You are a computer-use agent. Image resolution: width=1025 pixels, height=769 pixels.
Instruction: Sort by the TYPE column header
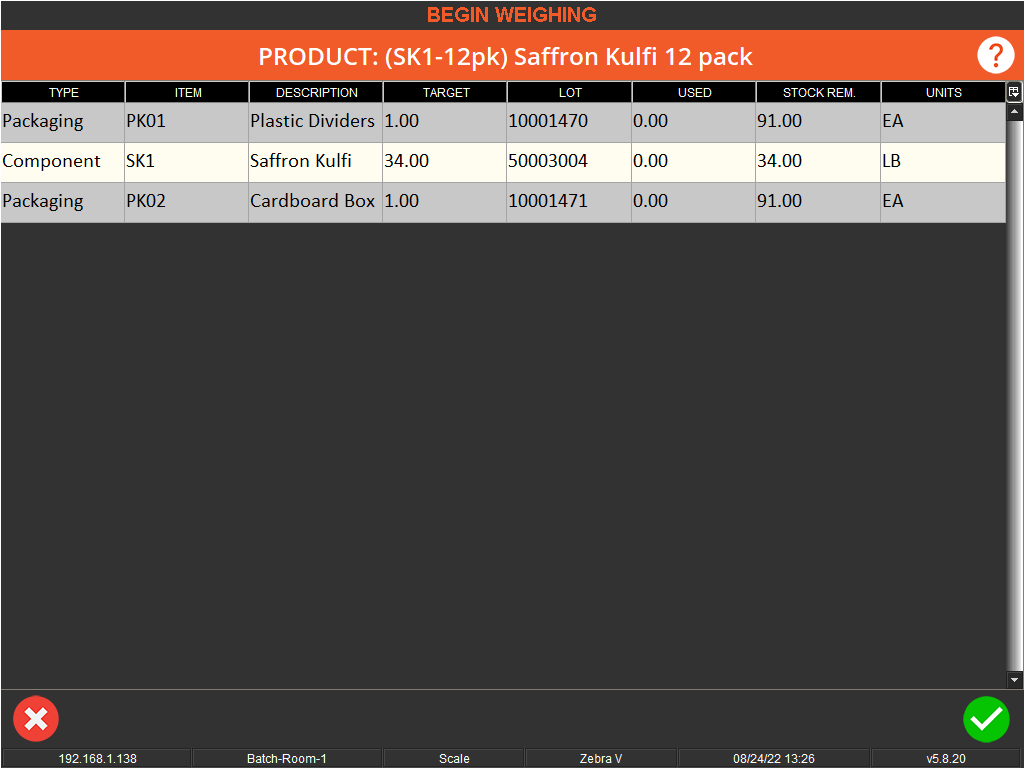point(63,92)
